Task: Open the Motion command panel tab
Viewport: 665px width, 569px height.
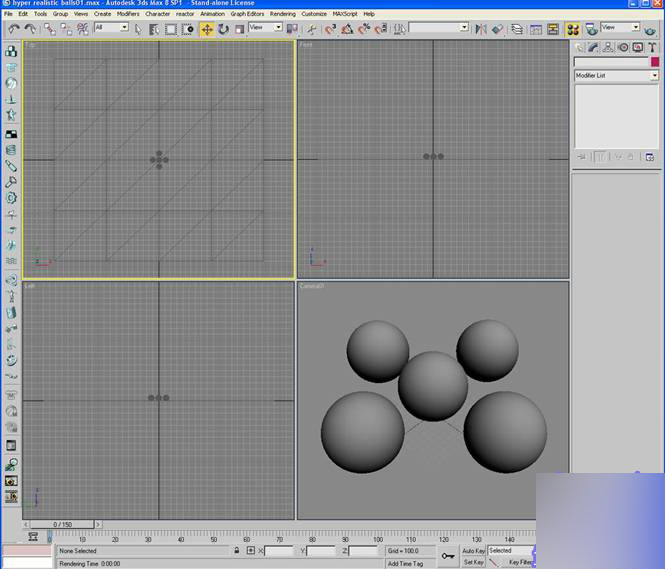Action: tap(623, 47)
